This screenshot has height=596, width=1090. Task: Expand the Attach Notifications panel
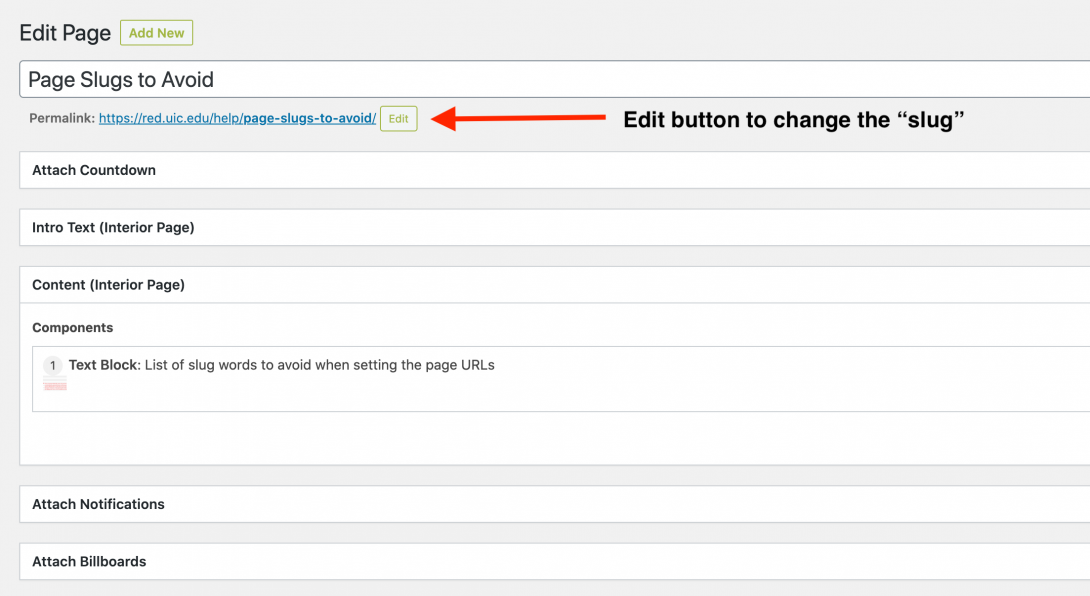coord(98,504)
